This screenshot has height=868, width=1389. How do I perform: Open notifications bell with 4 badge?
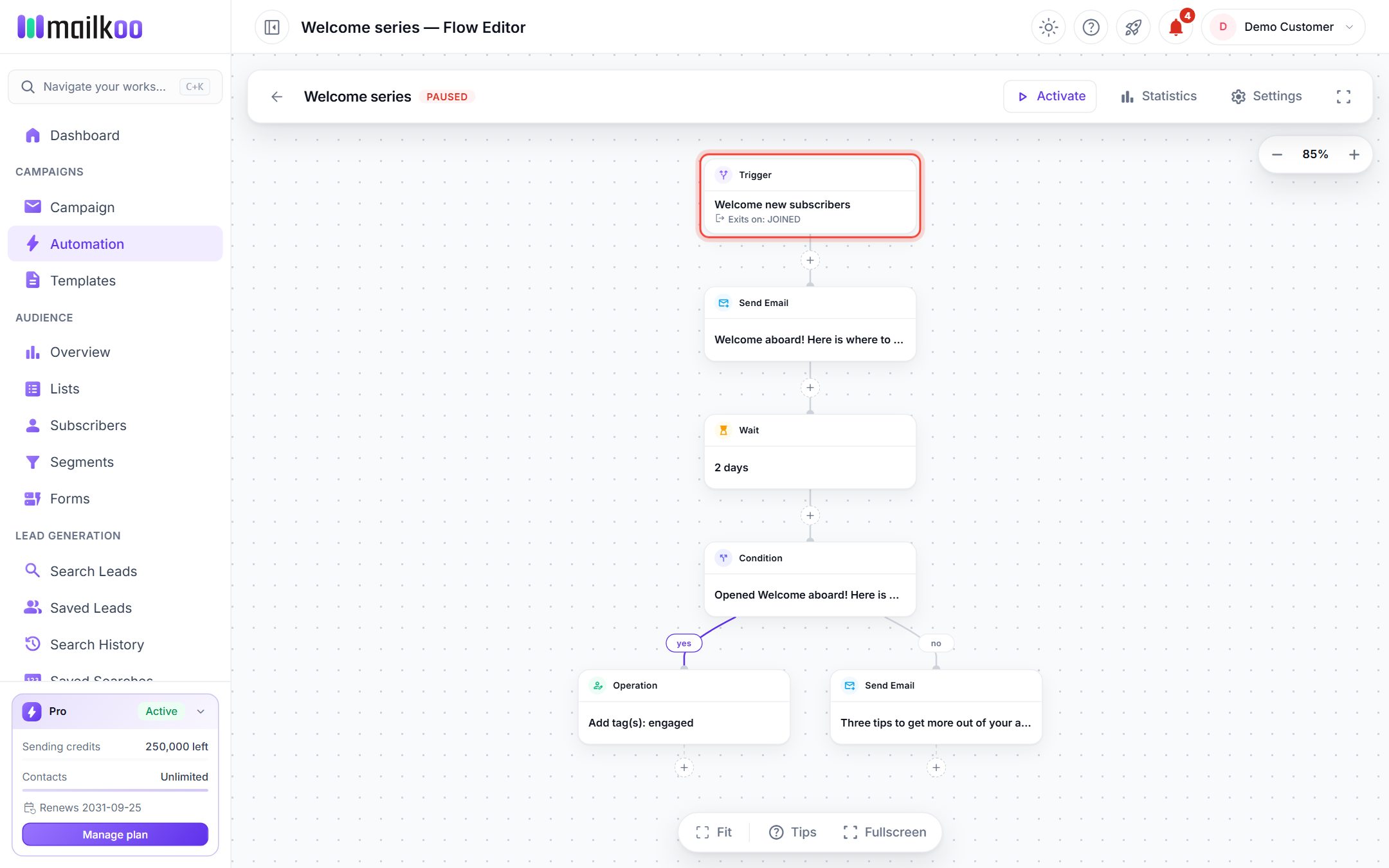[x=1176, y=27]
